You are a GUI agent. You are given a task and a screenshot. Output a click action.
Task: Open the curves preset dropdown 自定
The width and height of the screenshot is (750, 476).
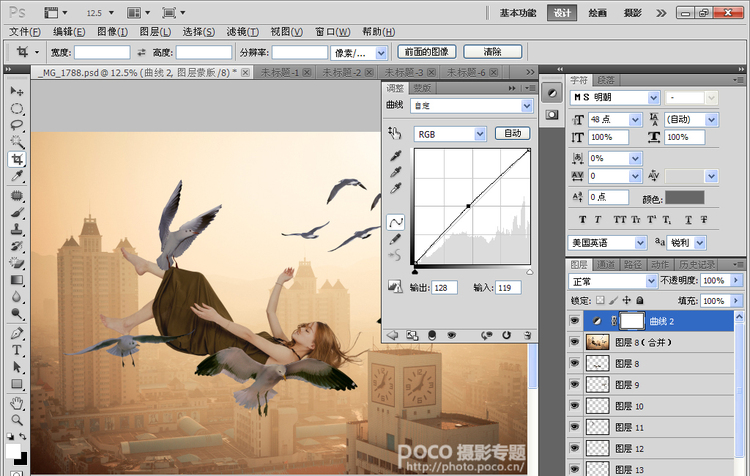coord(471,106)
